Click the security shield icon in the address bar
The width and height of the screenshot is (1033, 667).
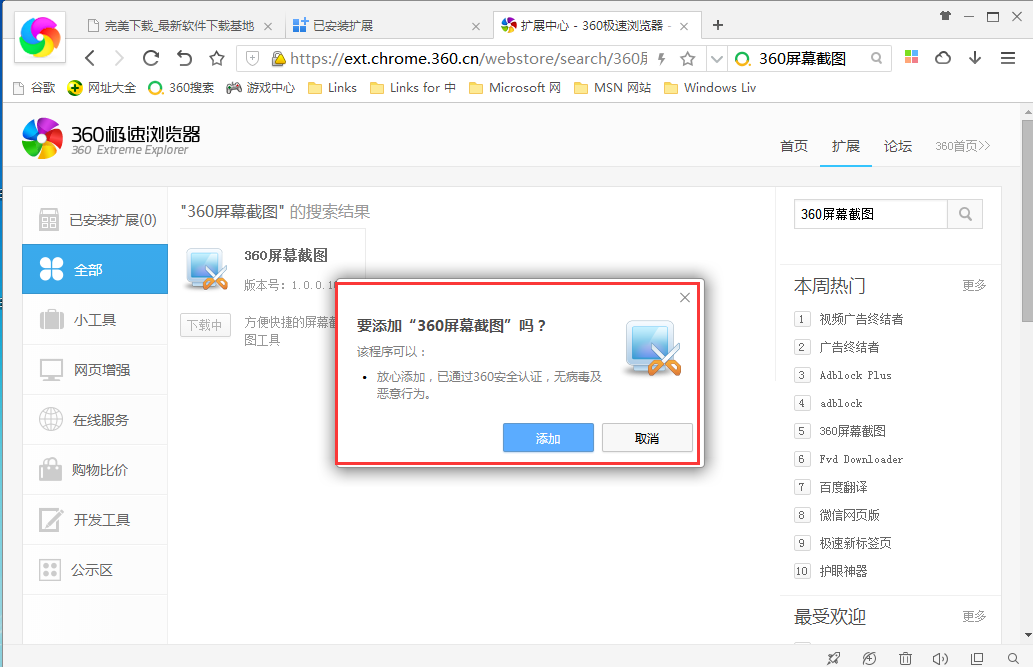(x=252, y=59)
